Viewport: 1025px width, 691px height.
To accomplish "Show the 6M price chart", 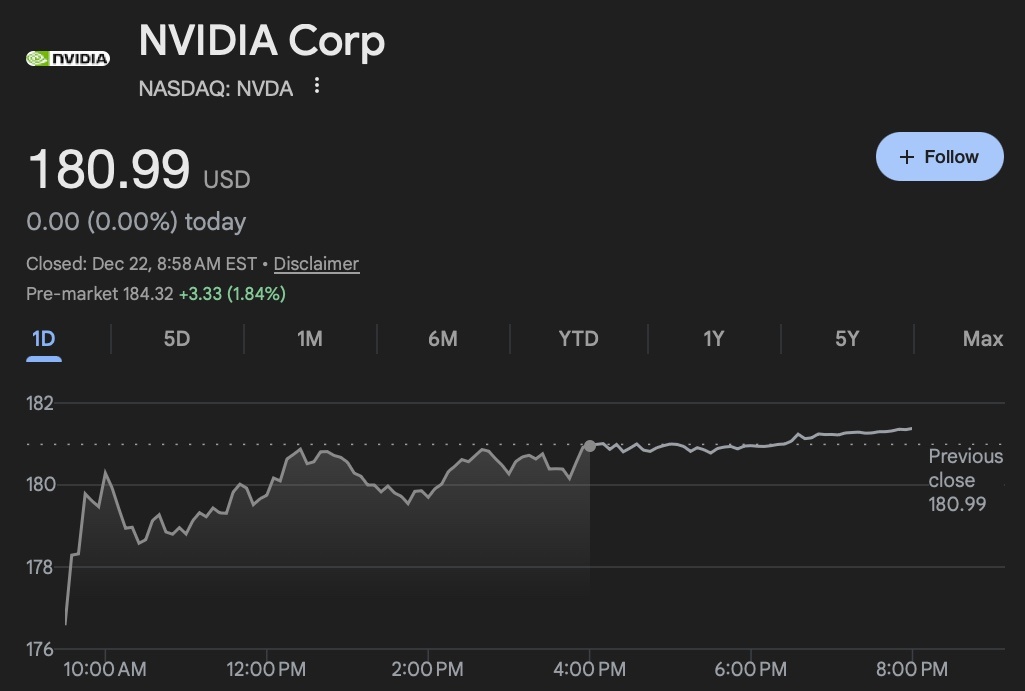I will tap(443, 339).
